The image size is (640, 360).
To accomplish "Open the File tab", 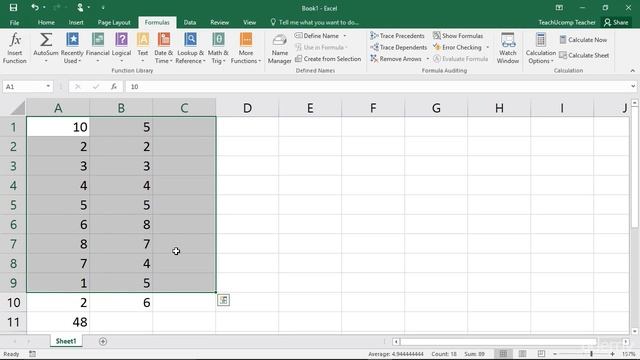I will tap(14, 22).
